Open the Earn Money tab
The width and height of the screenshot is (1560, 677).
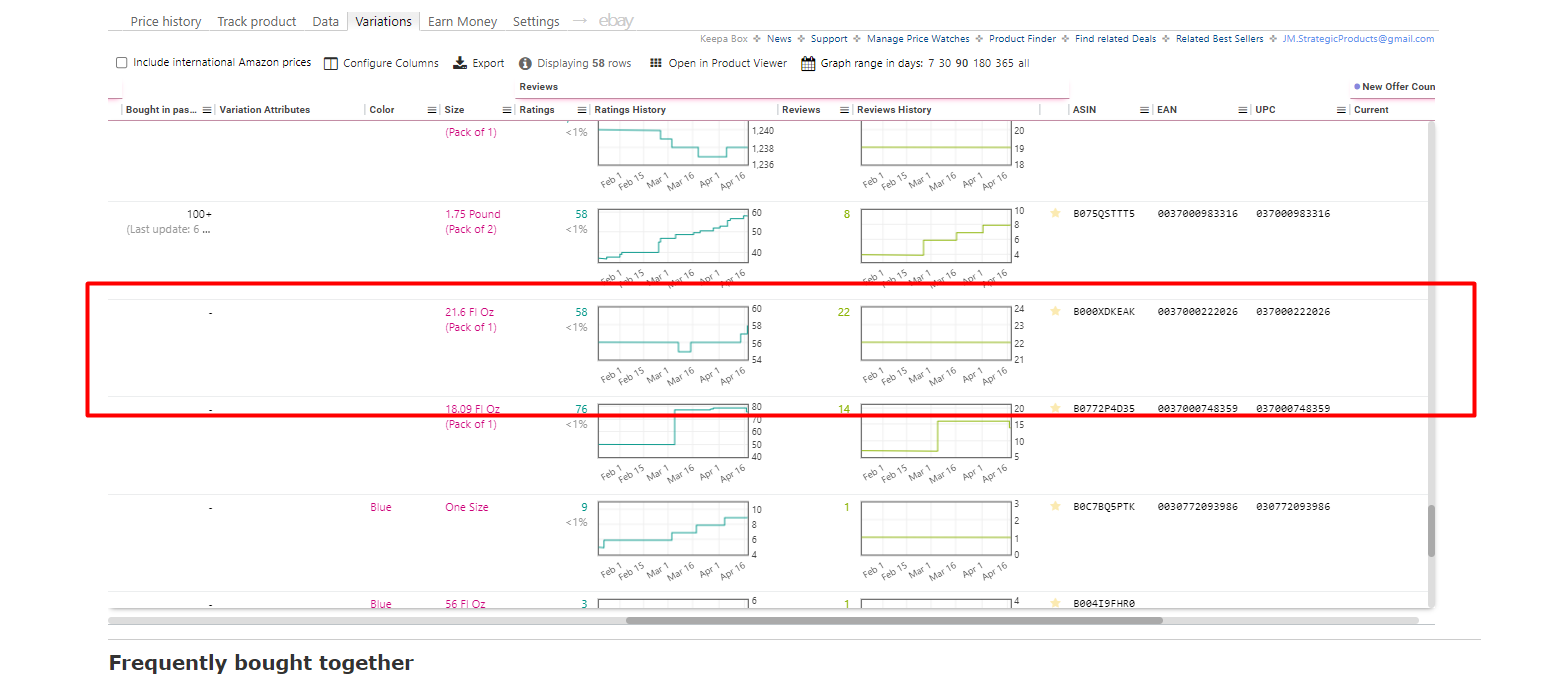click(x=462, y=21)
